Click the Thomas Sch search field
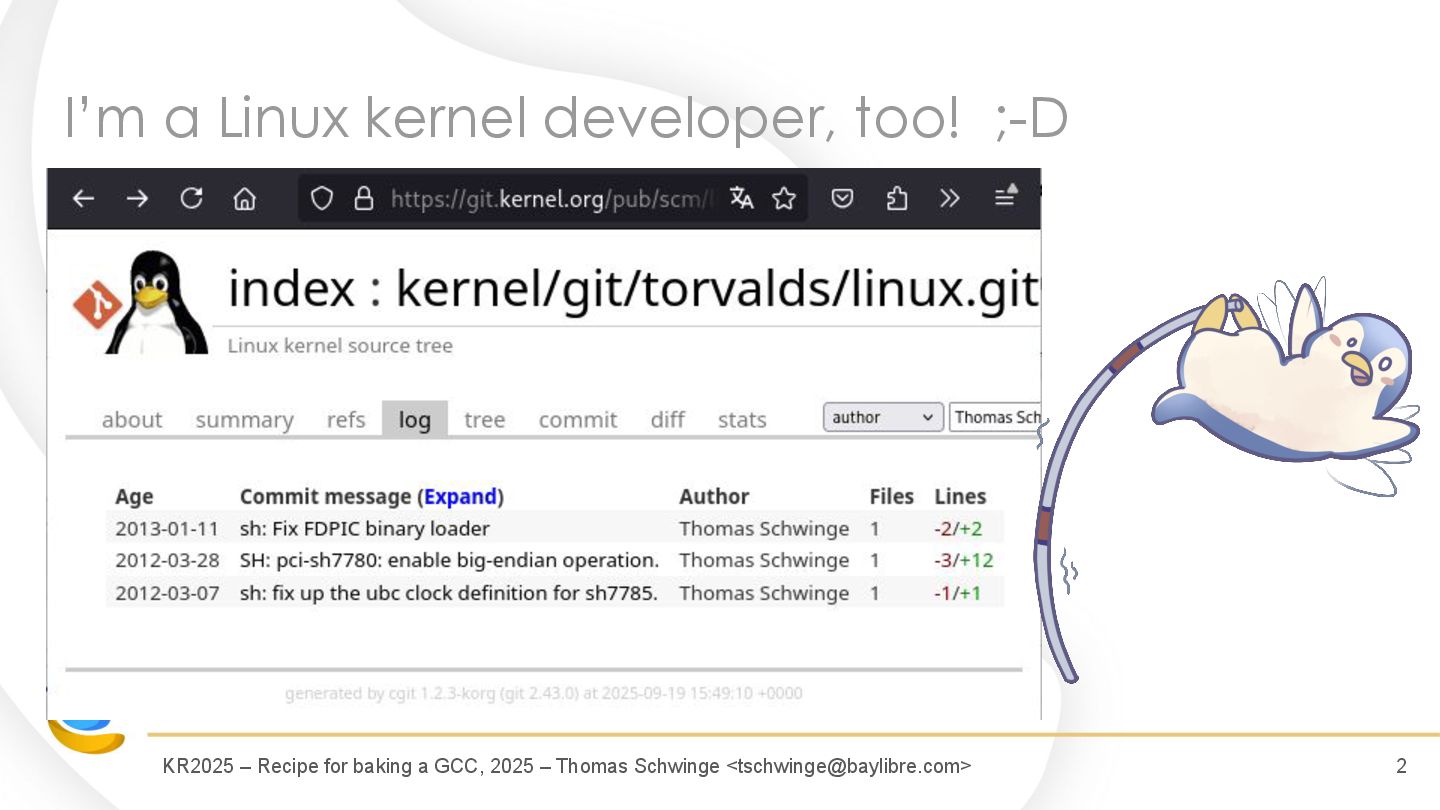 [x=995, y=417]
